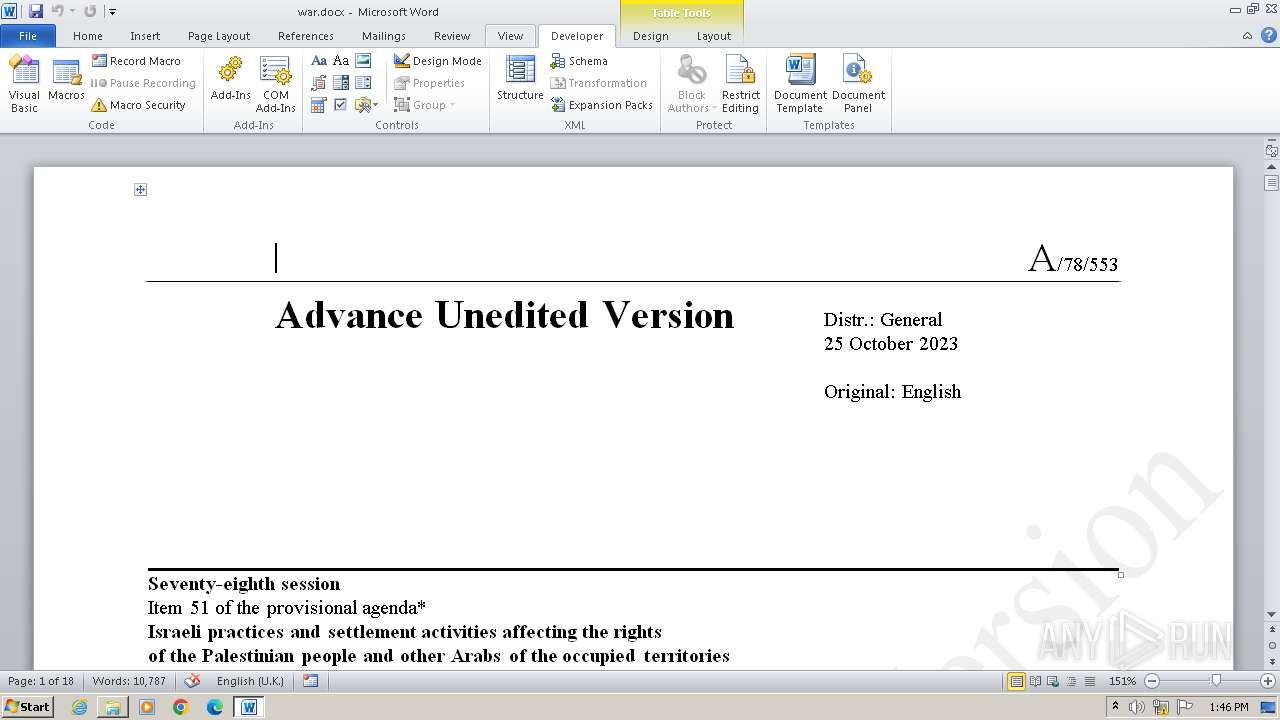Viewport: 1280px width, 720px height.
Task: Switch to the Mailings tab
Action: coord(384,36)
